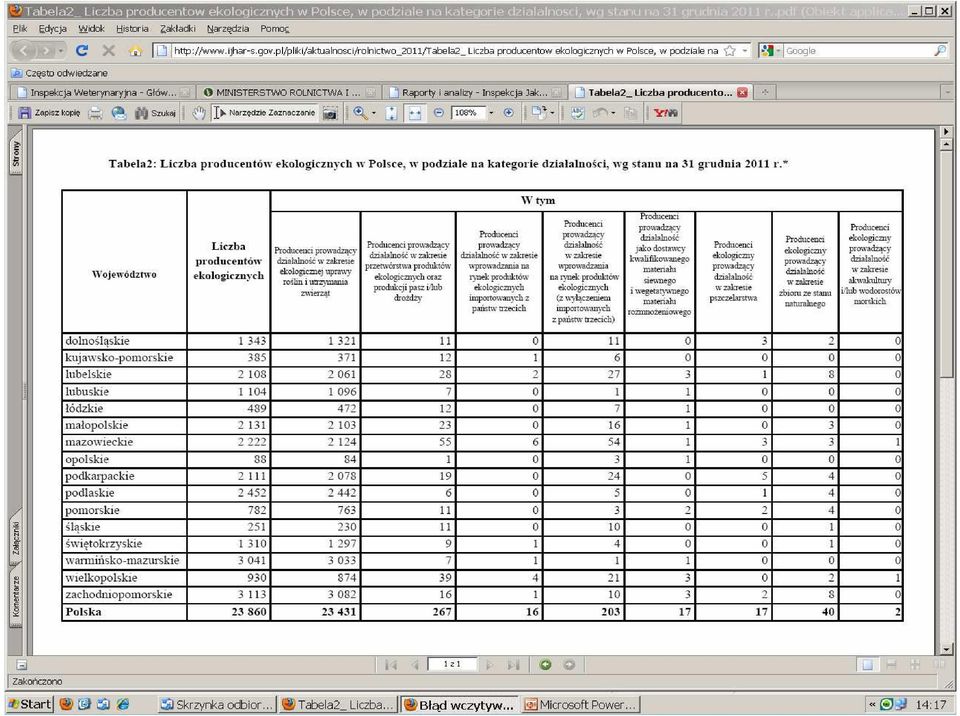Open the Historia menu
Screen dimensions: 960x716
[132, 28]
